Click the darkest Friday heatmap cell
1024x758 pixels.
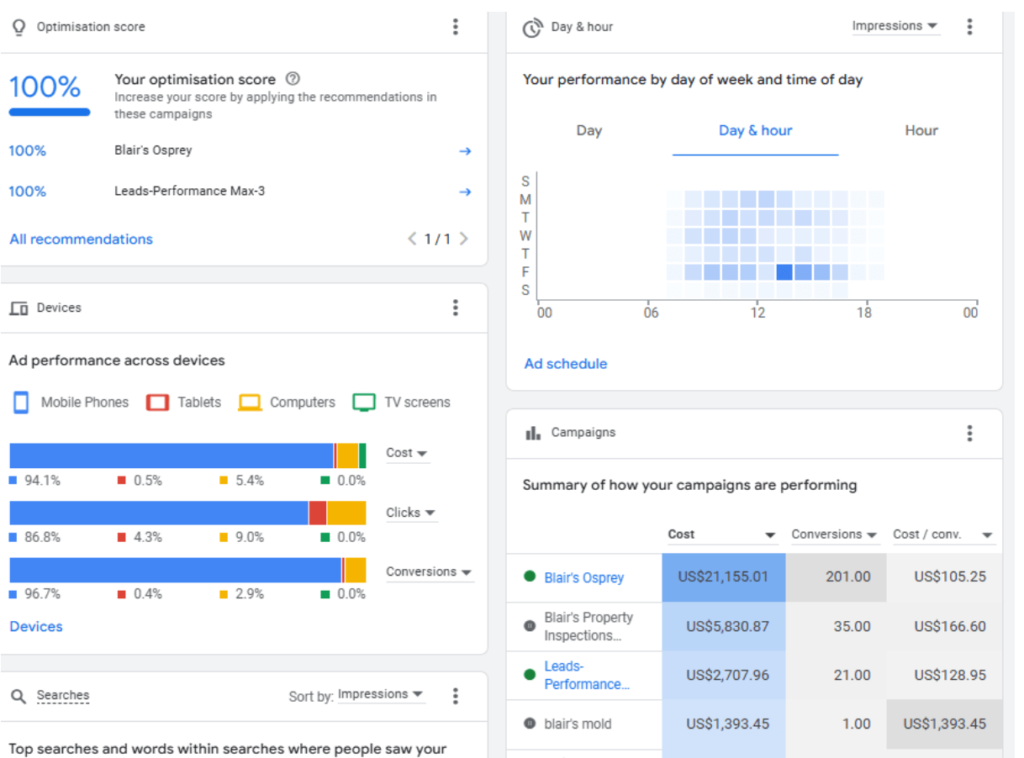point(785,272)
